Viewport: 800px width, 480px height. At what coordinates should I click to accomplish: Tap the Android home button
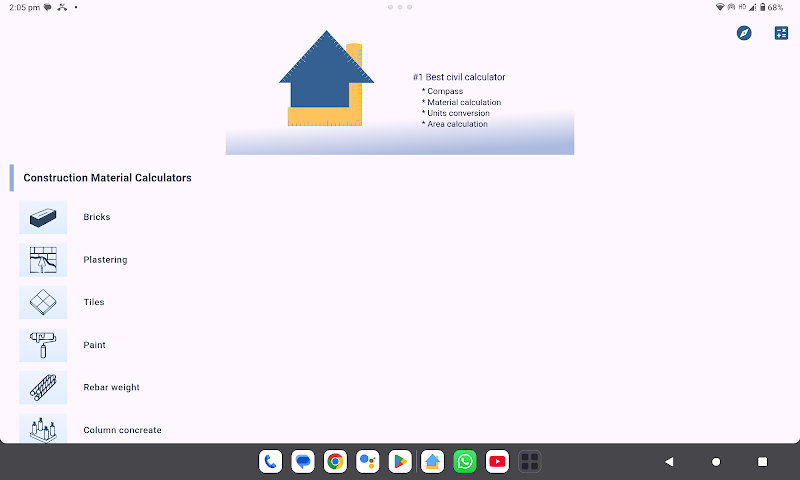(716, 462)
